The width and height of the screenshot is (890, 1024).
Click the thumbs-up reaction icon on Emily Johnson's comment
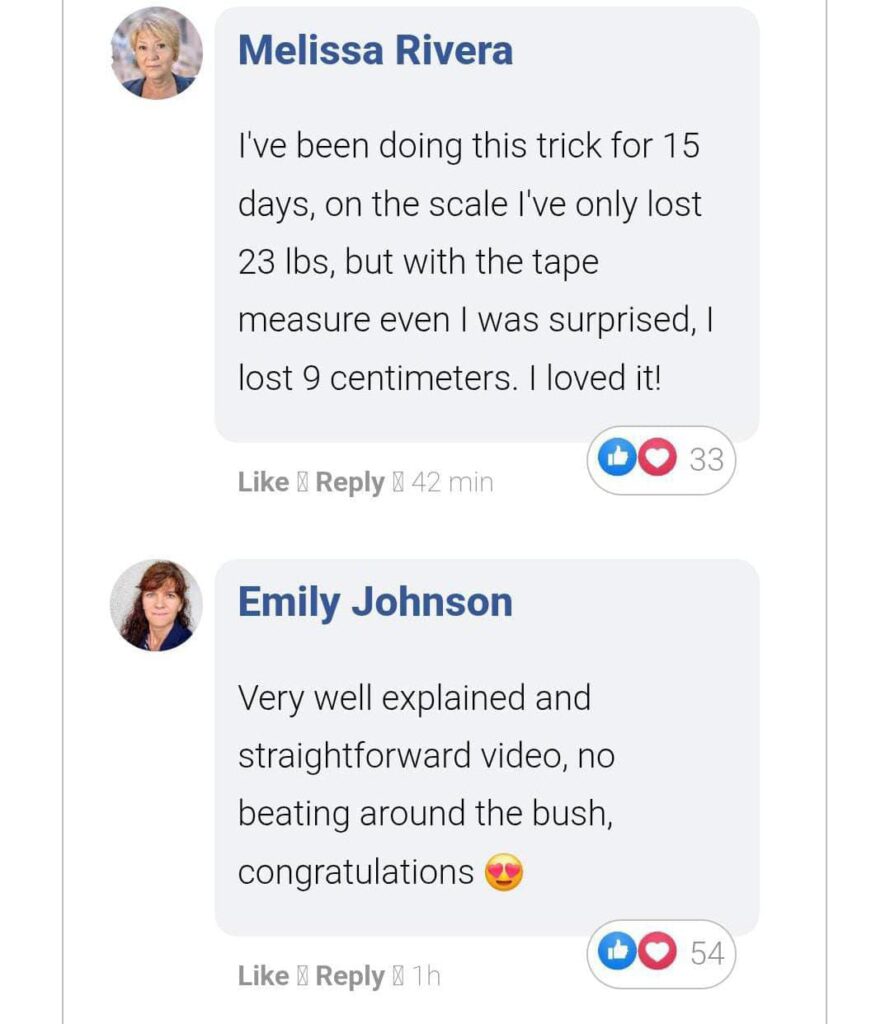pyautogui.click(x=615, y=953)
